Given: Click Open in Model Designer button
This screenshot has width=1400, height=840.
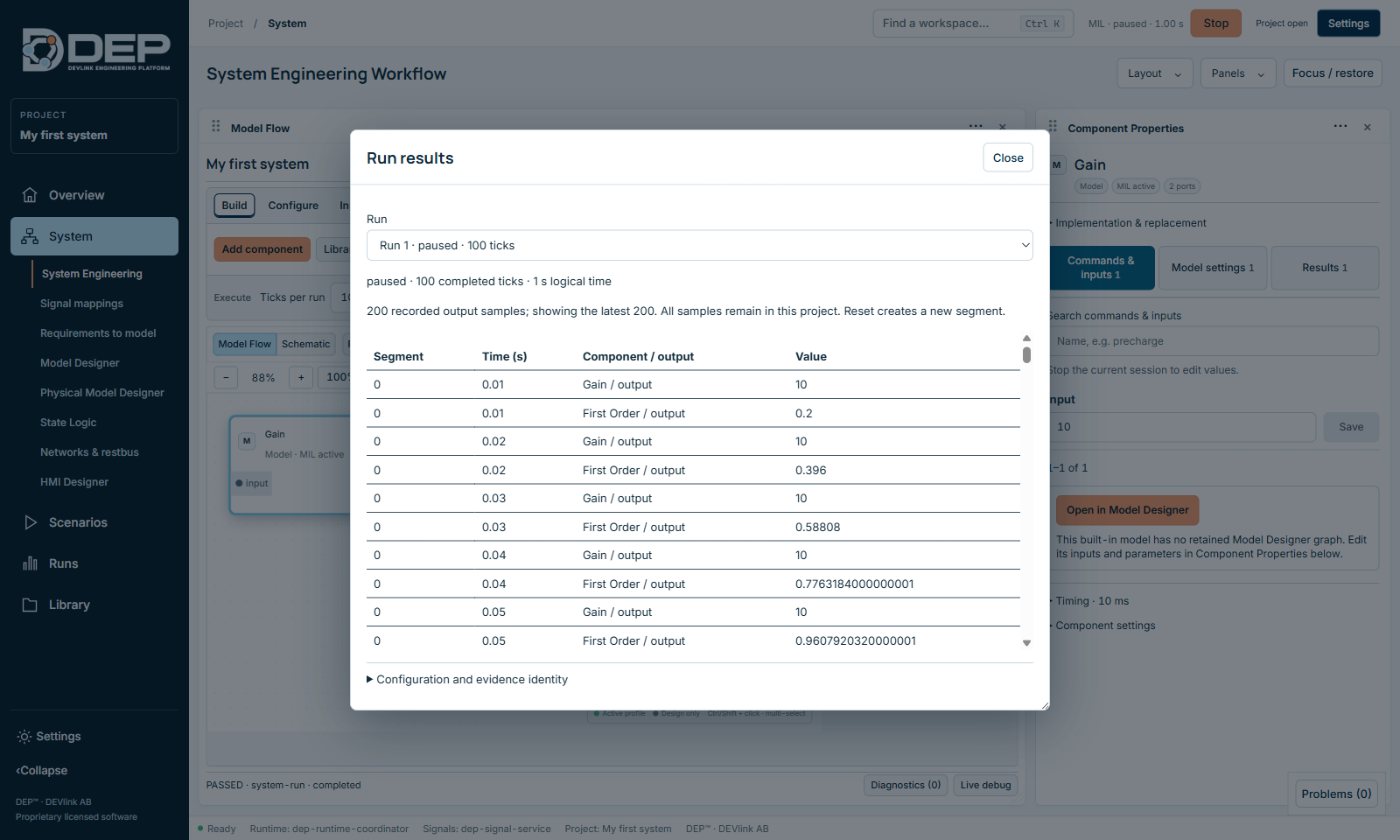Looking at the screenshot, I should 1127,510.
